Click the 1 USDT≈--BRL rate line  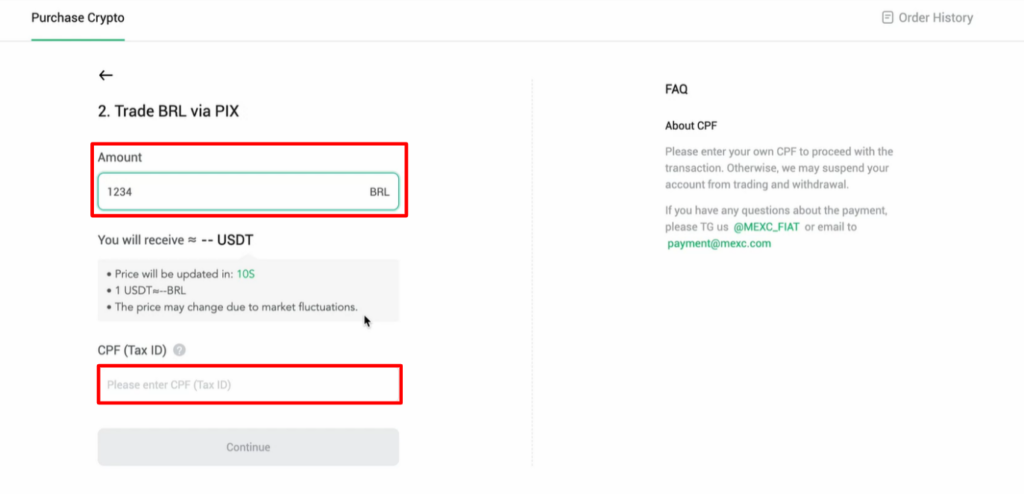[x=146, y=291]
